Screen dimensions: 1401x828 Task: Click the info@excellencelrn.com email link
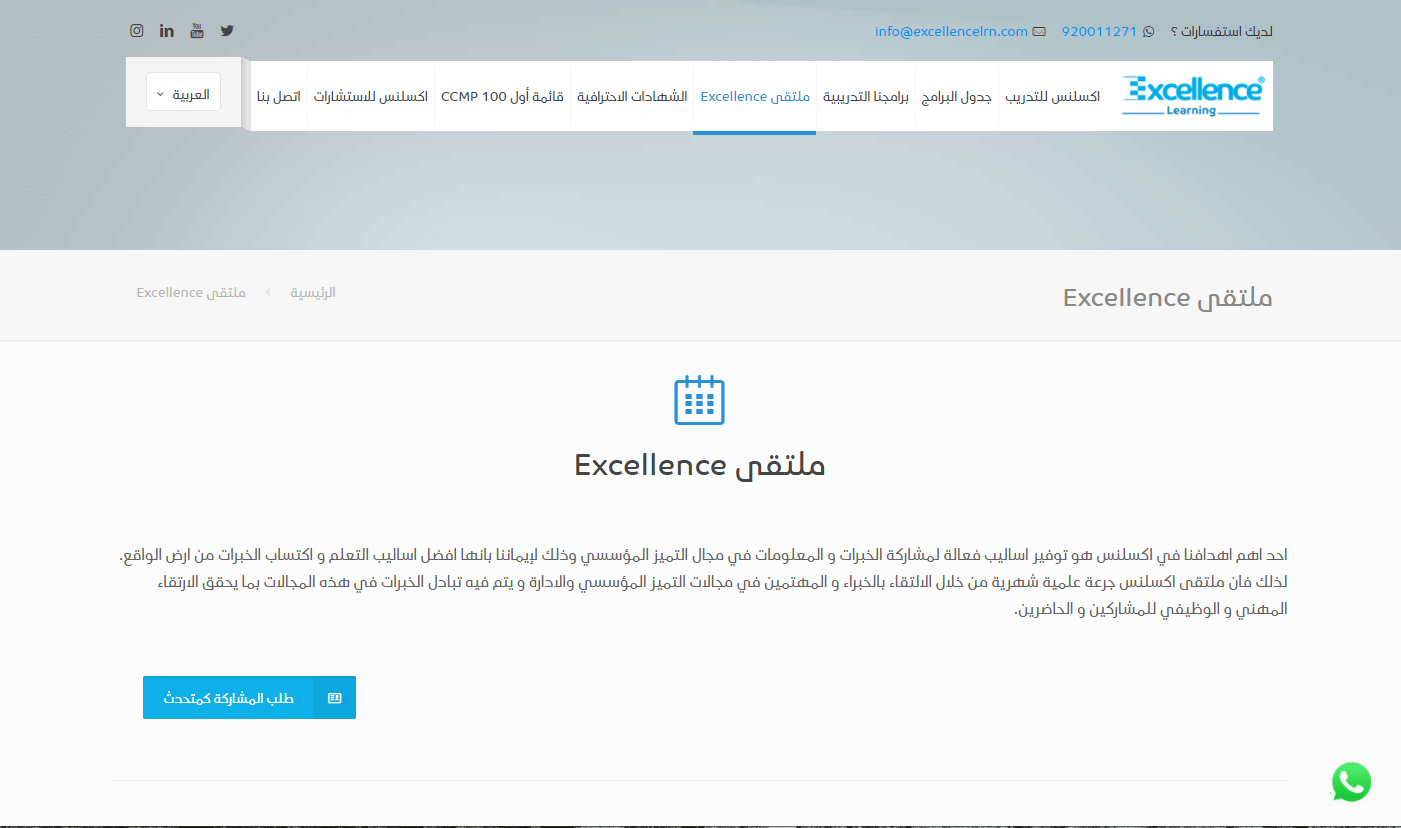(951, 32)
